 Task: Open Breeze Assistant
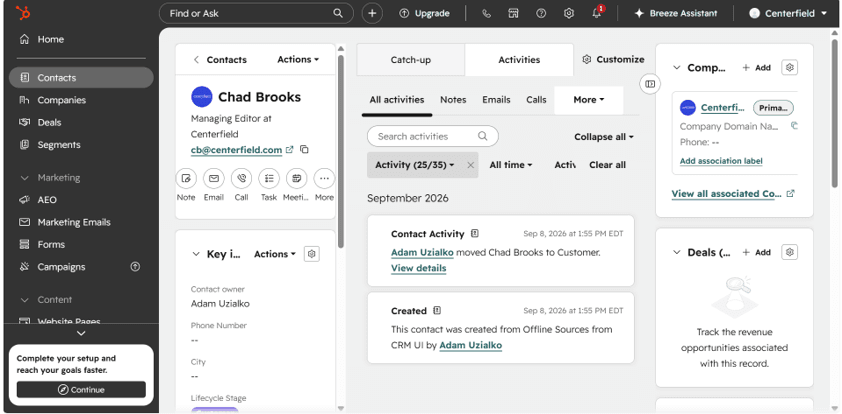click(676, 13)
